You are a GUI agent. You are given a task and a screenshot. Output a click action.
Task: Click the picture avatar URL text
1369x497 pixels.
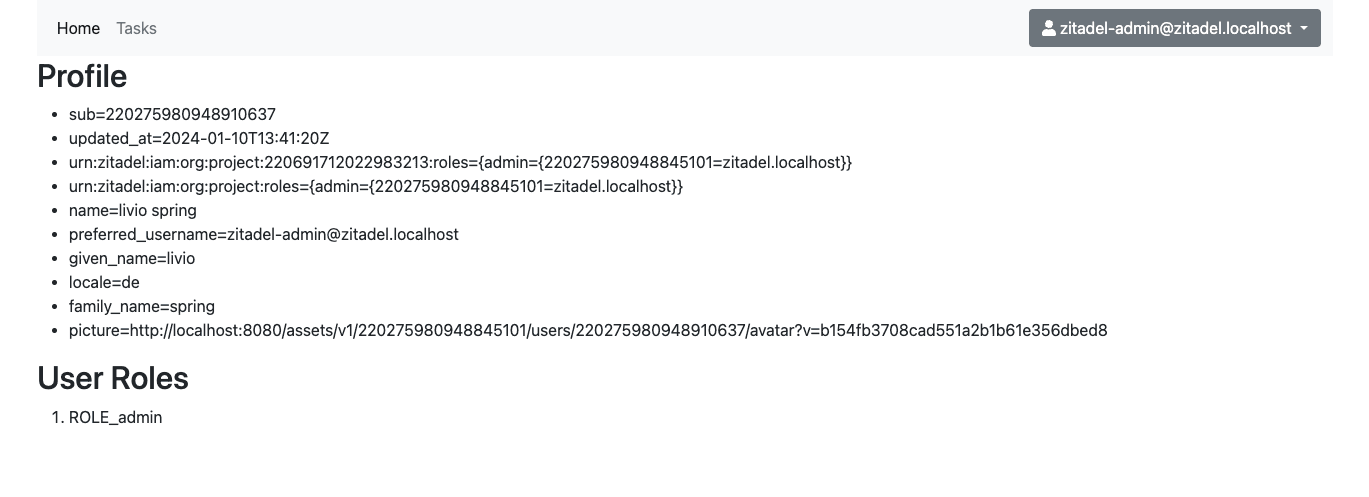click(588, 330)
